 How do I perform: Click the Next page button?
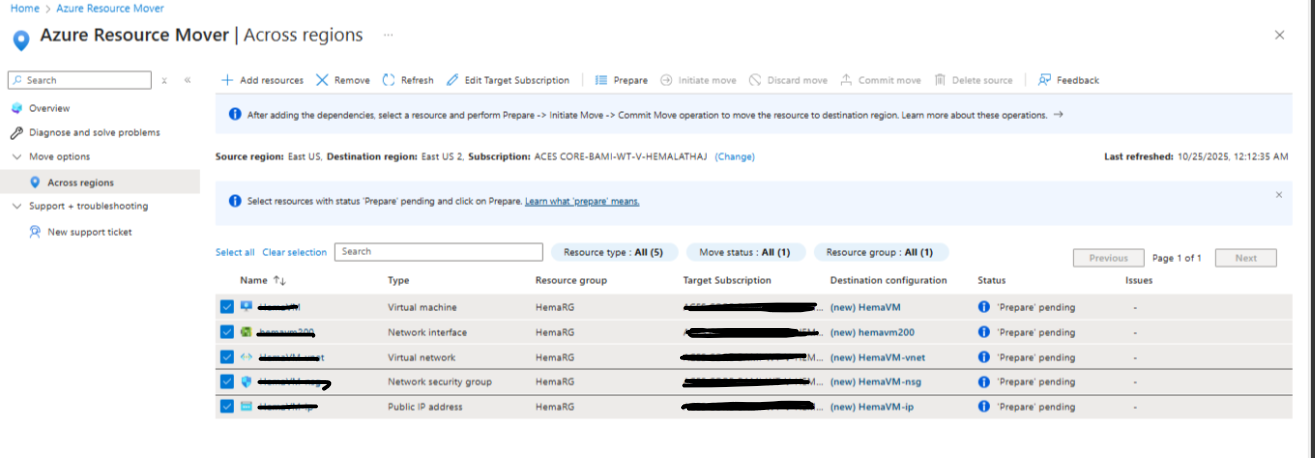pyautogui.click(x=1246, y=258)
